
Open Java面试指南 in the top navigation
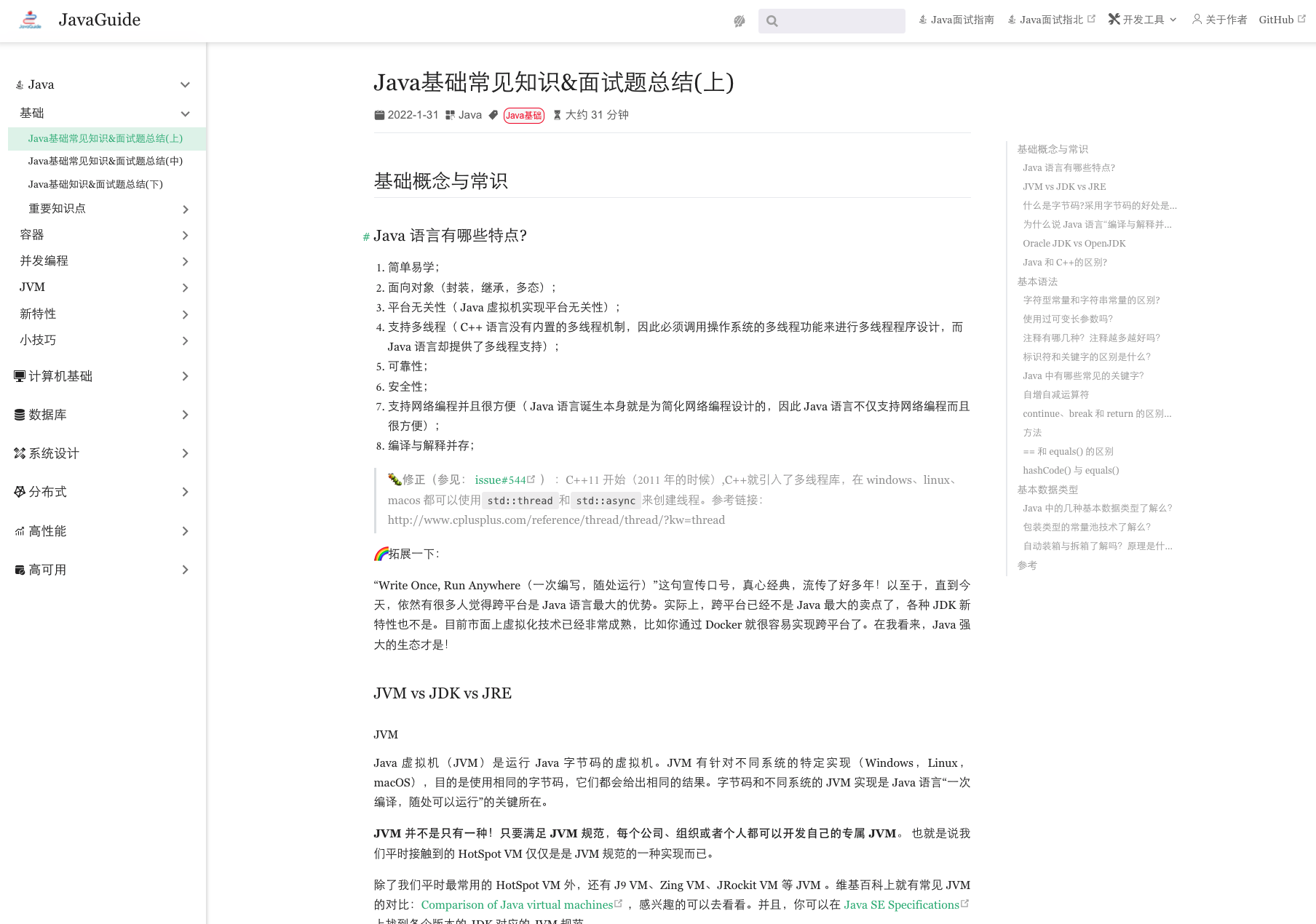click(x=956, y=20)
